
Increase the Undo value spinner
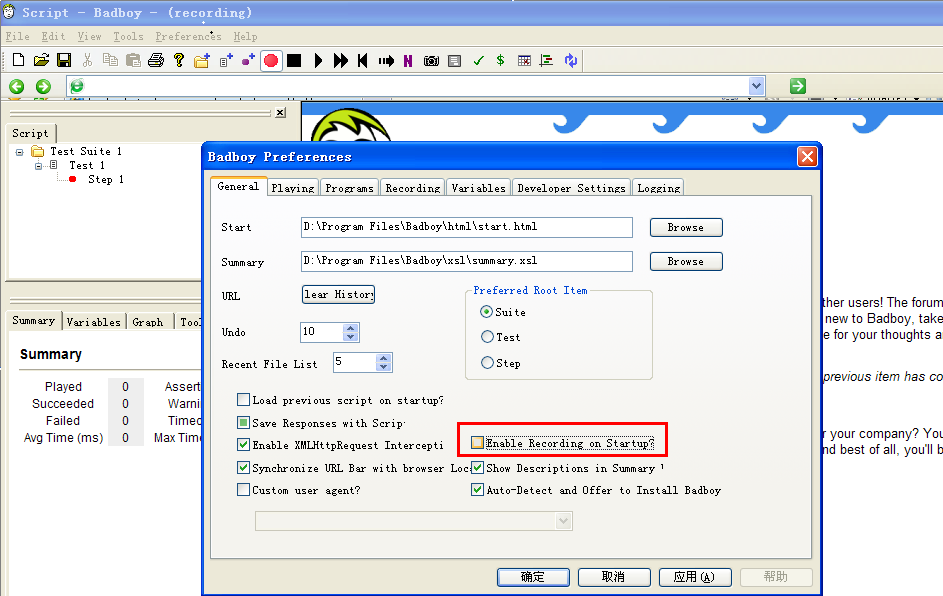[351, 328]
